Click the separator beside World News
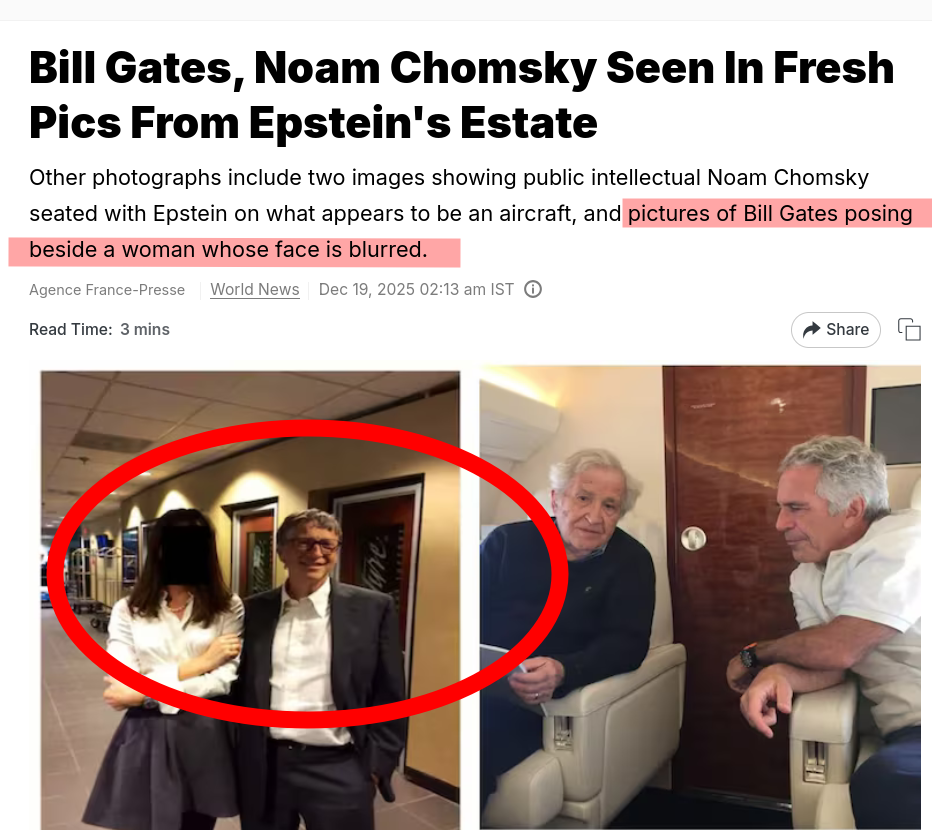932x830 pixels. 307,289
